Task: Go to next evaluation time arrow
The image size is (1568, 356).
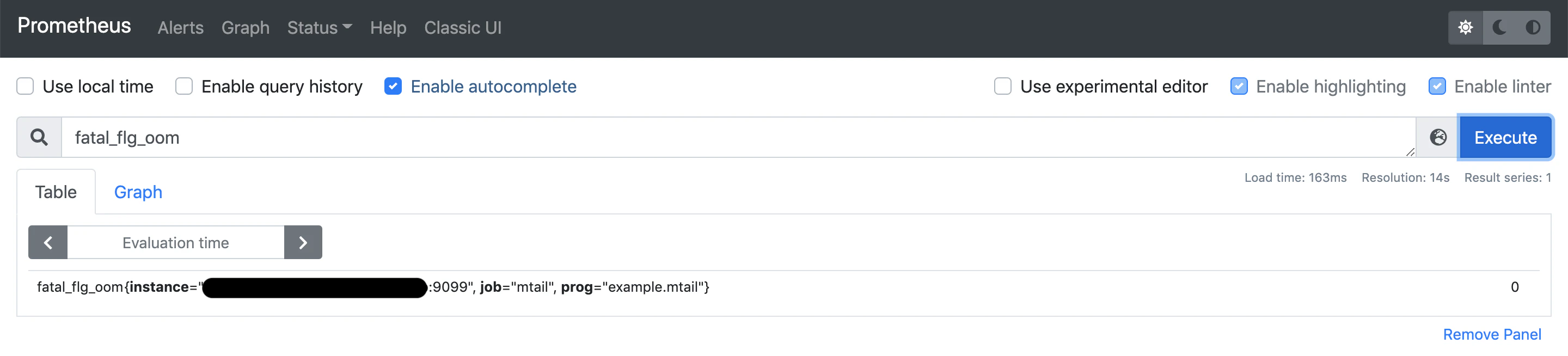Action: 303,243
